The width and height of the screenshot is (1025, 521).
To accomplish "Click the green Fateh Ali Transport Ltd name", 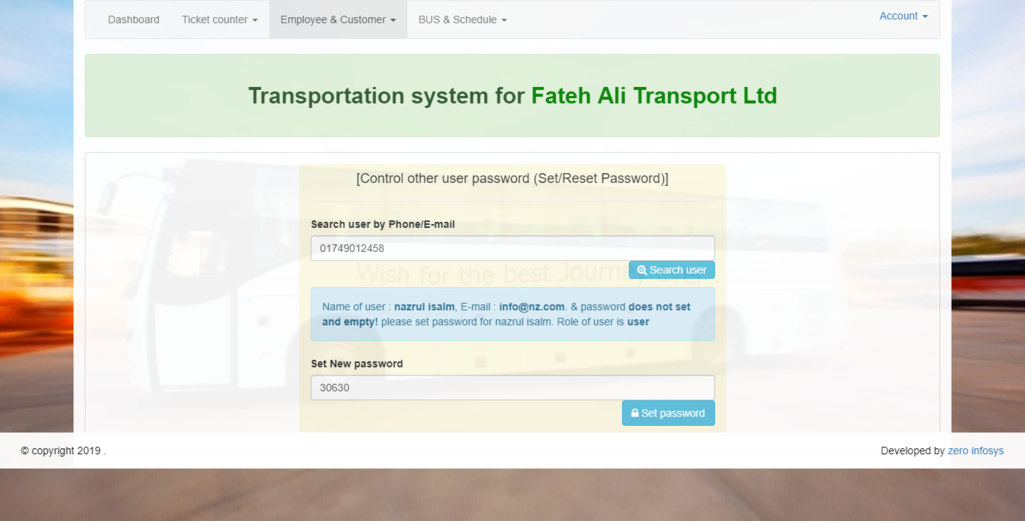I will [653, 96].
